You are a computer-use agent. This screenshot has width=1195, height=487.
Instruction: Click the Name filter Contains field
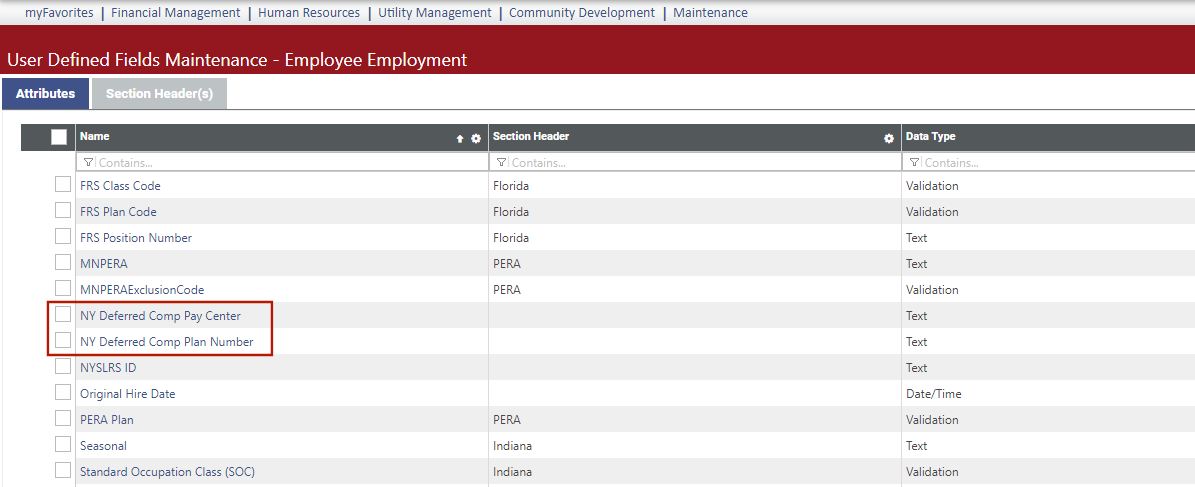(x=285, y=162)
